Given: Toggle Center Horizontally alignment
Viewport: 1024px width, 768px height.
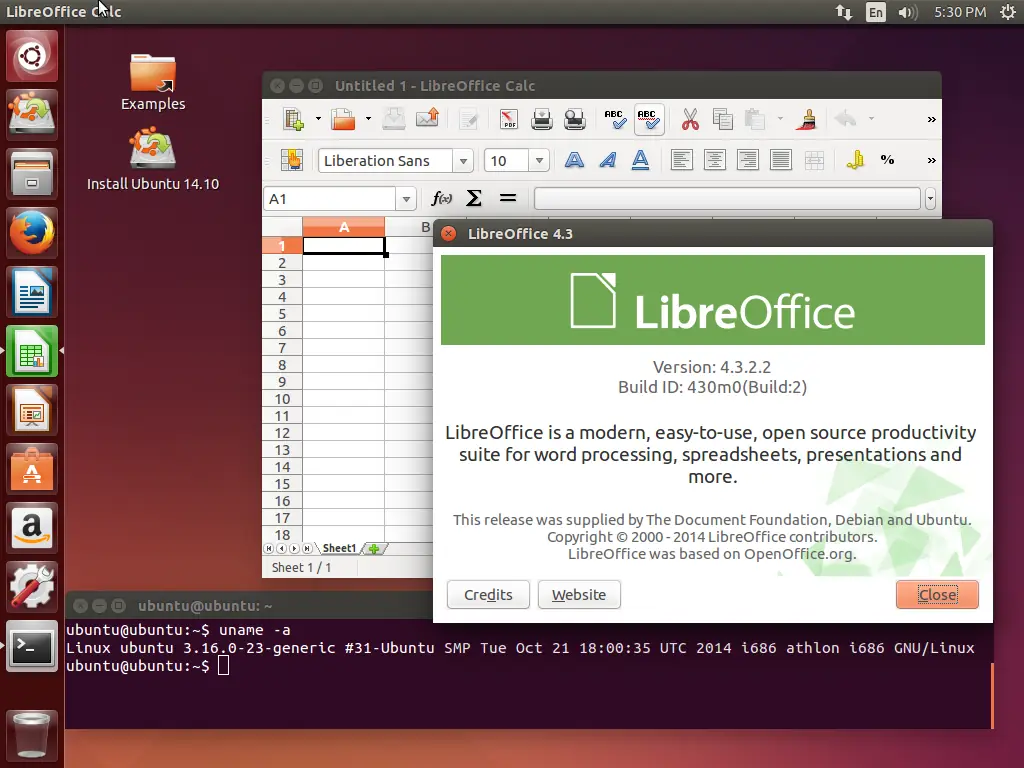Looking at the screenshot, I should pos(714,160).
